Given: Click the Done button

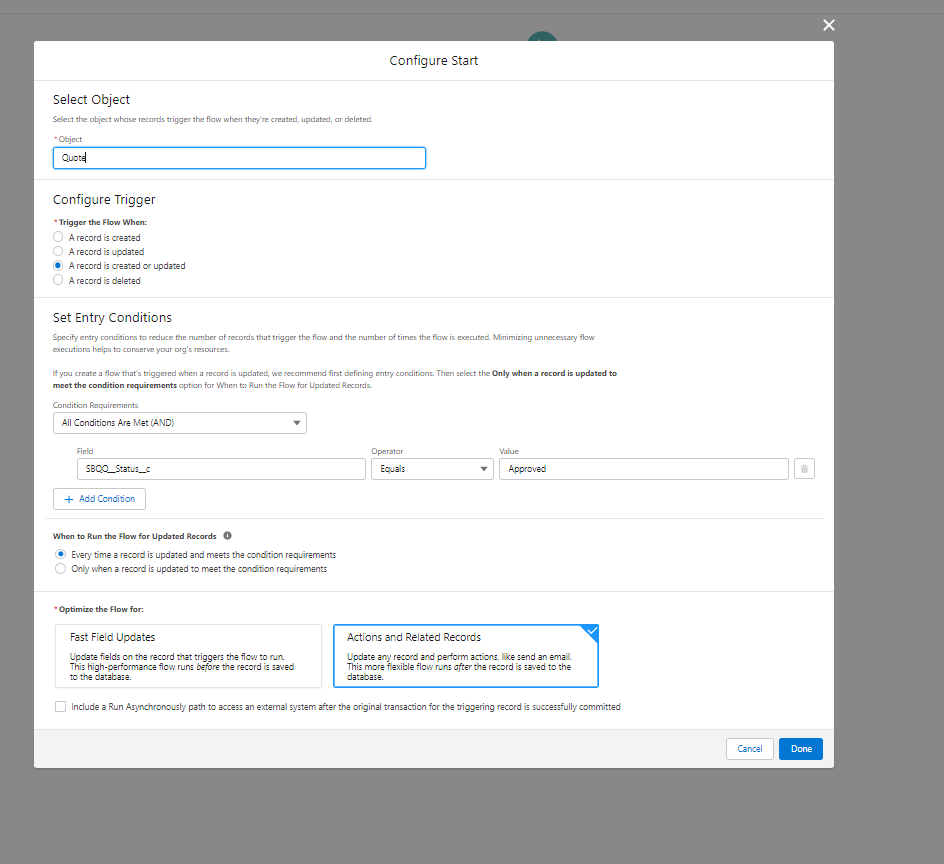Looking at the screenshot, I should pyautogui.click(x=801, y=748).
